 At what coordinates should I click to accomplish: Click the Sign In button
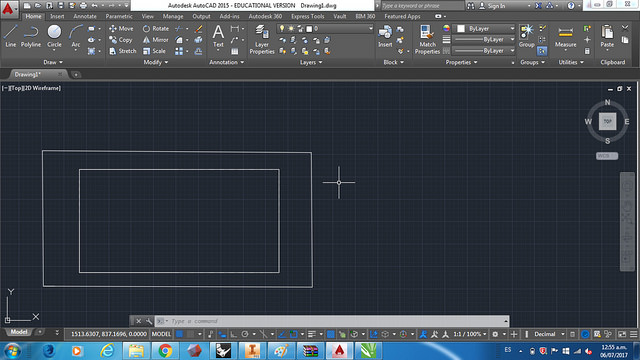pos(492,6)
